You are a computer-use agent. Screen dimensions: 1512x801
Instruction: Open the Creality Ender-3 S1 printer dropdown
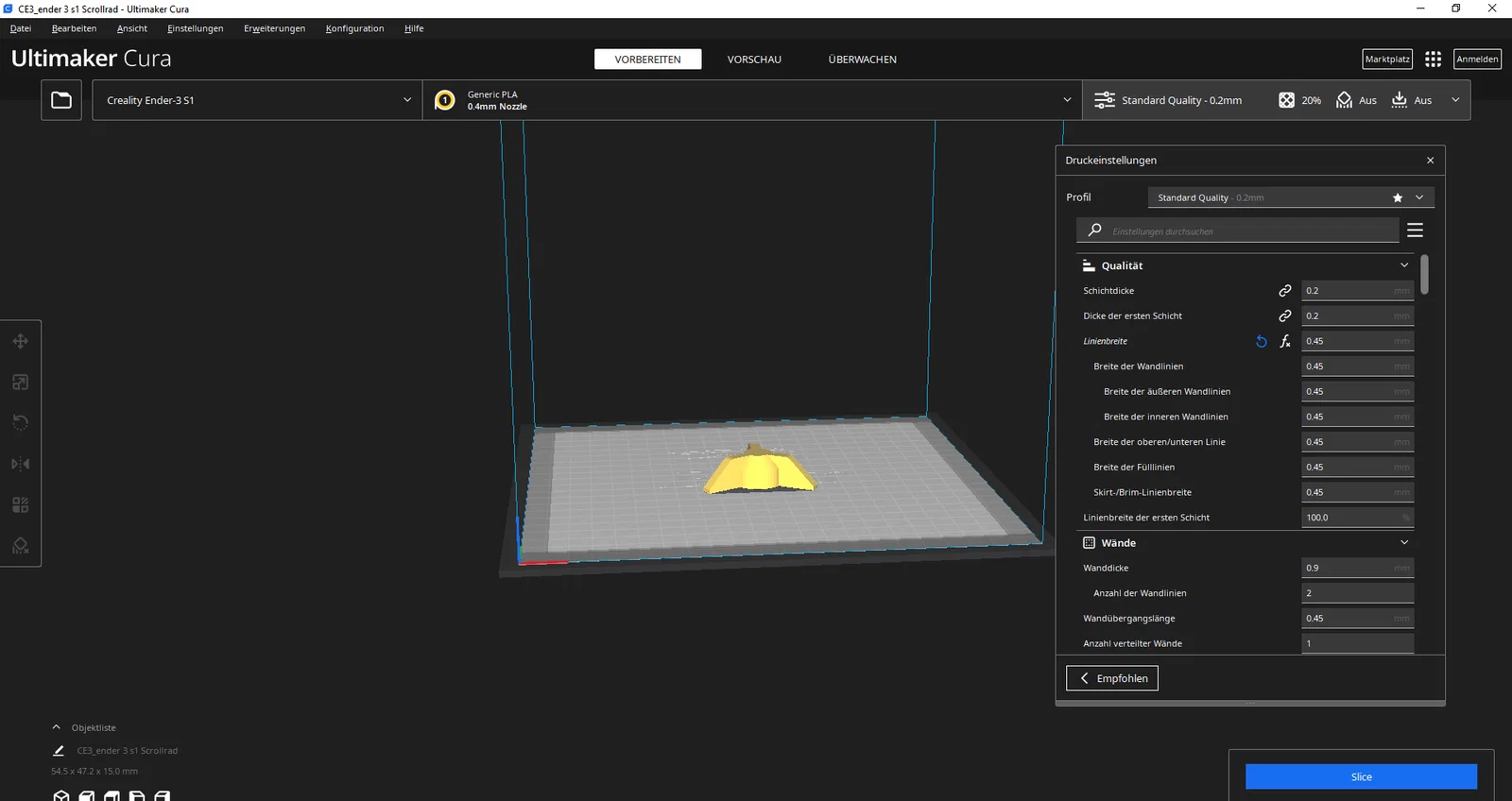pos(257,100)
